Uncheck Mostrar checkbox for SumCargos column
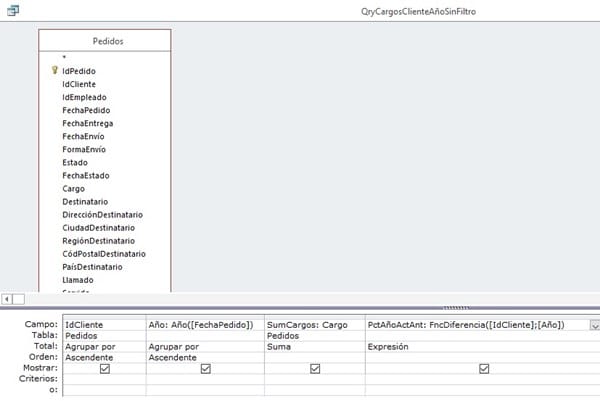The height and width of the screenshot is (401, 600). click(x=315, y=368)
